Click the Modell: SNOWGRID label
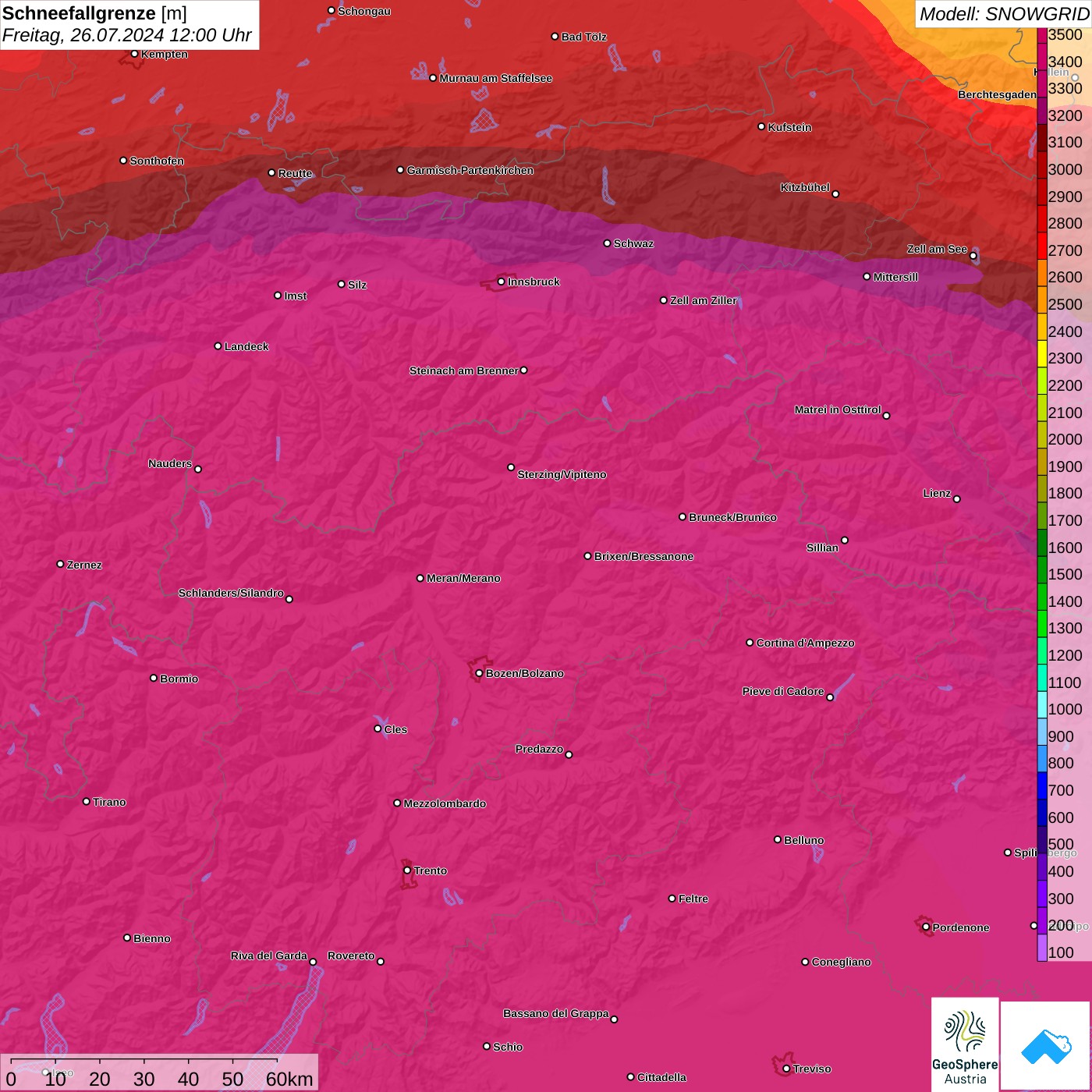1092x1092 pixels. tap(1004, 13)
